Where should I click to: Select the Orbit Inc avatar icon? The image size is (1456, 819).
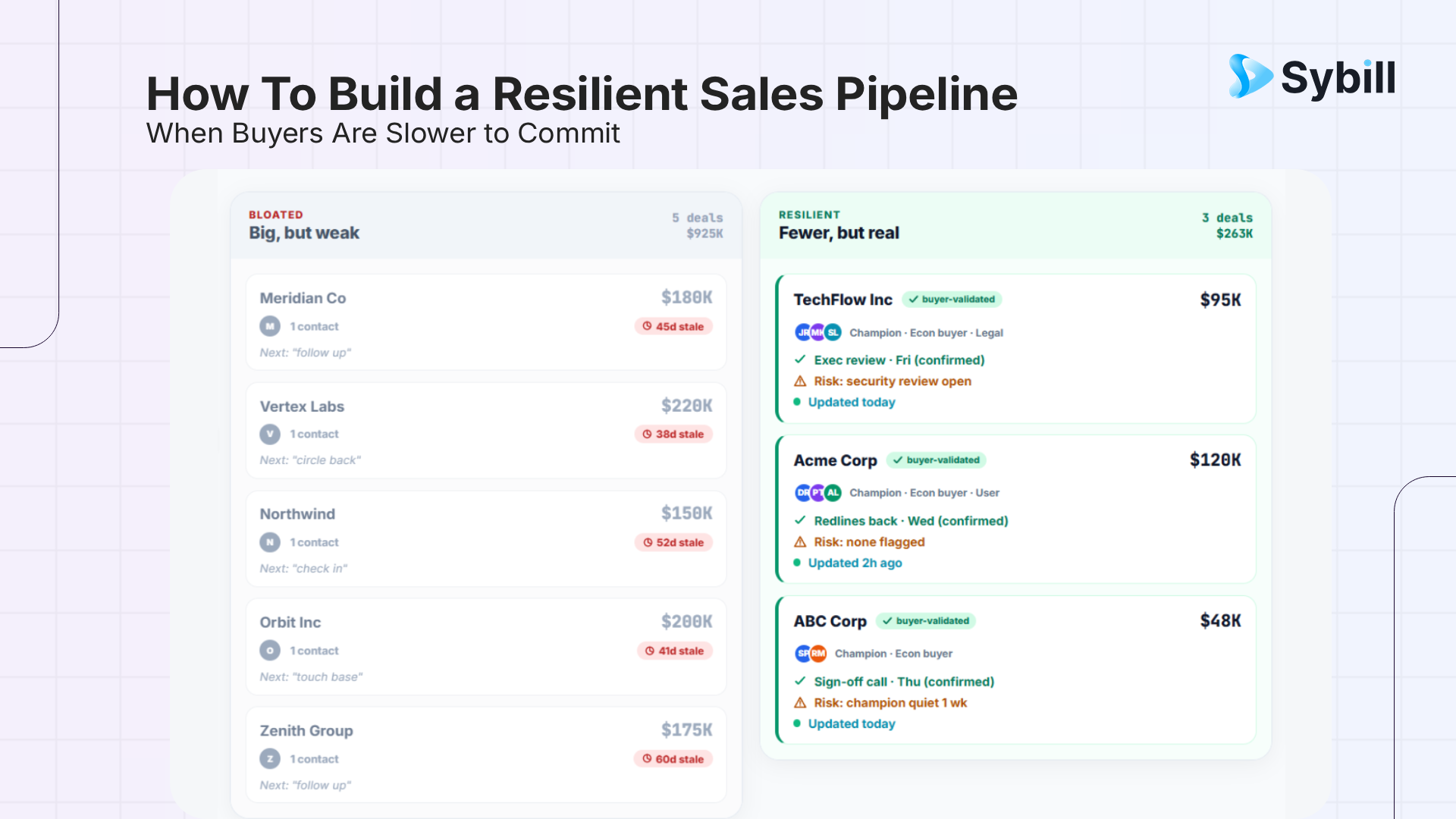click(270, 651)
